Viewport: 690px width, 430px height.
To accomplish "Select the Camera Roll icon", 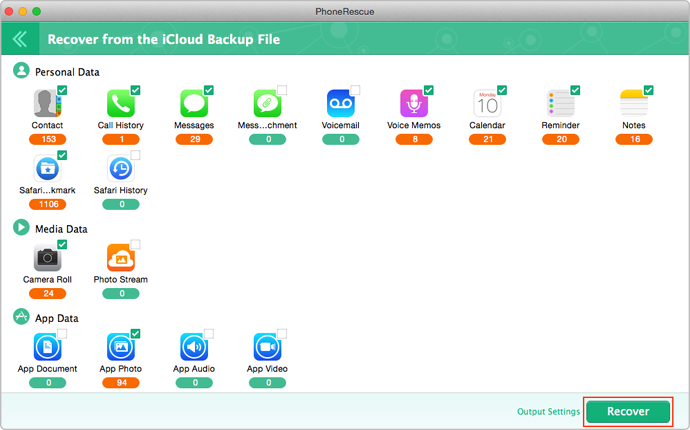I will point(47,257).
